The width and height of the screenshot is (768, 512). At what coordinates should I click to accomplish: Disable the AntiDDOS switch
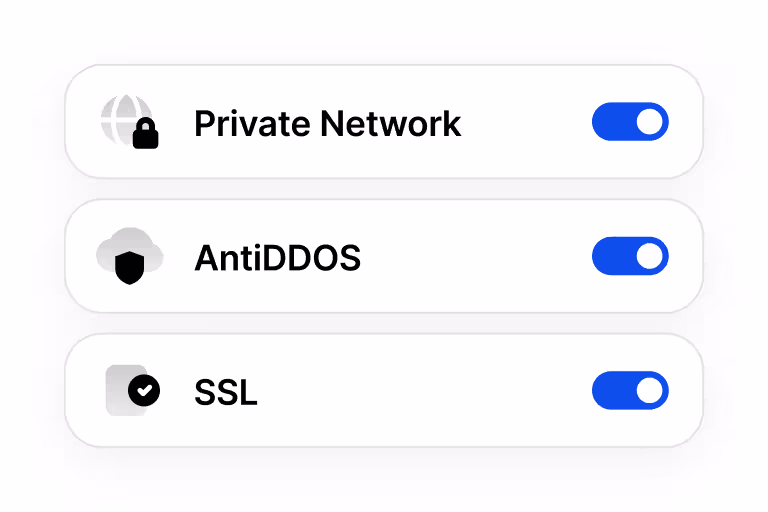[x=630, y=256]
